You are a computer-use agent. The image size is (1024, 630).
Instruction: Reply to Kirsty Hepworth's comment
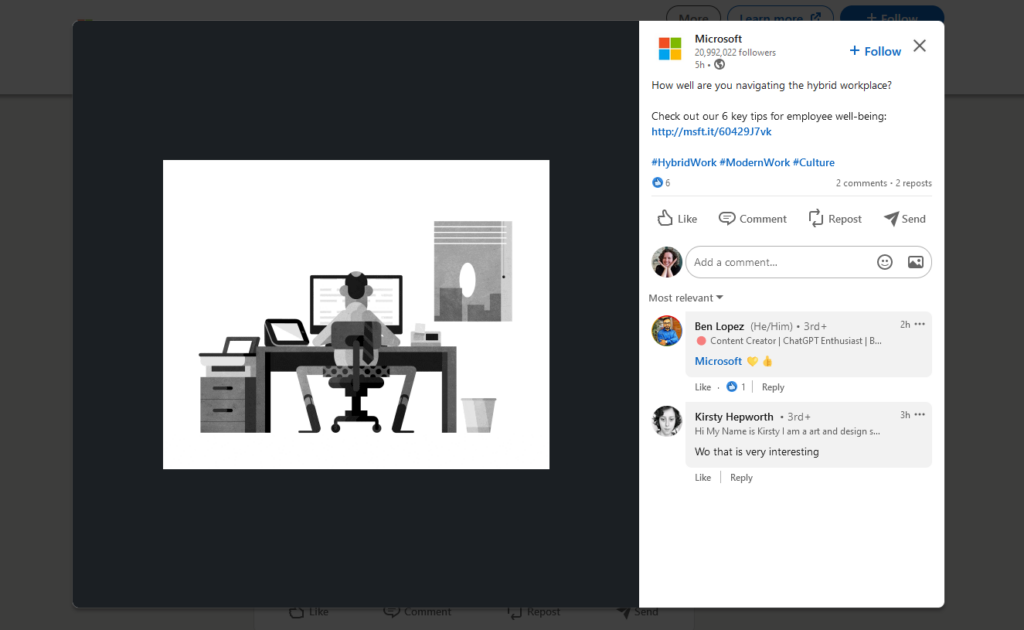(741, 477)
